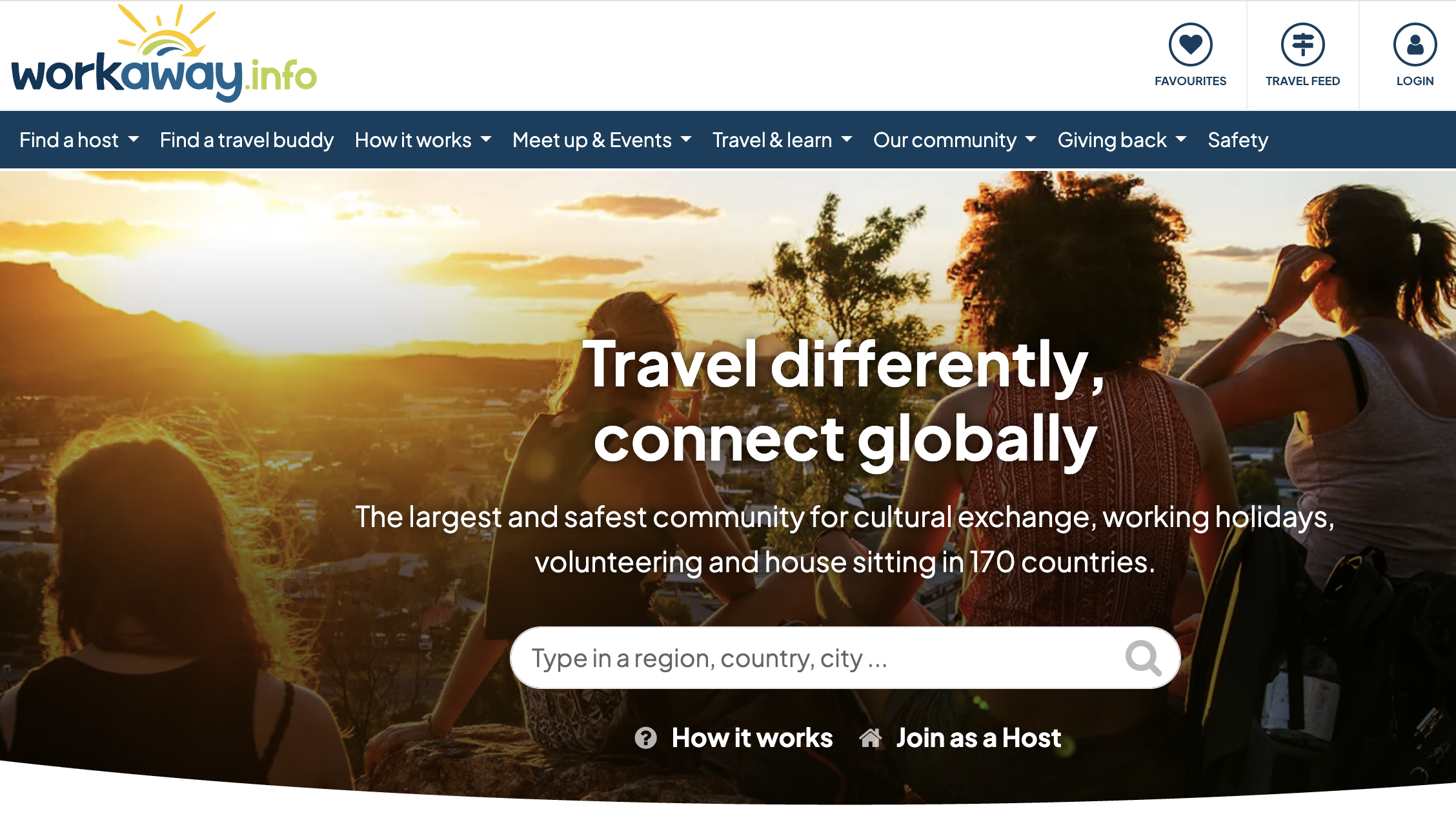Click the Login user icon
1456x818 pixels.
click(x=1415, y=45)
